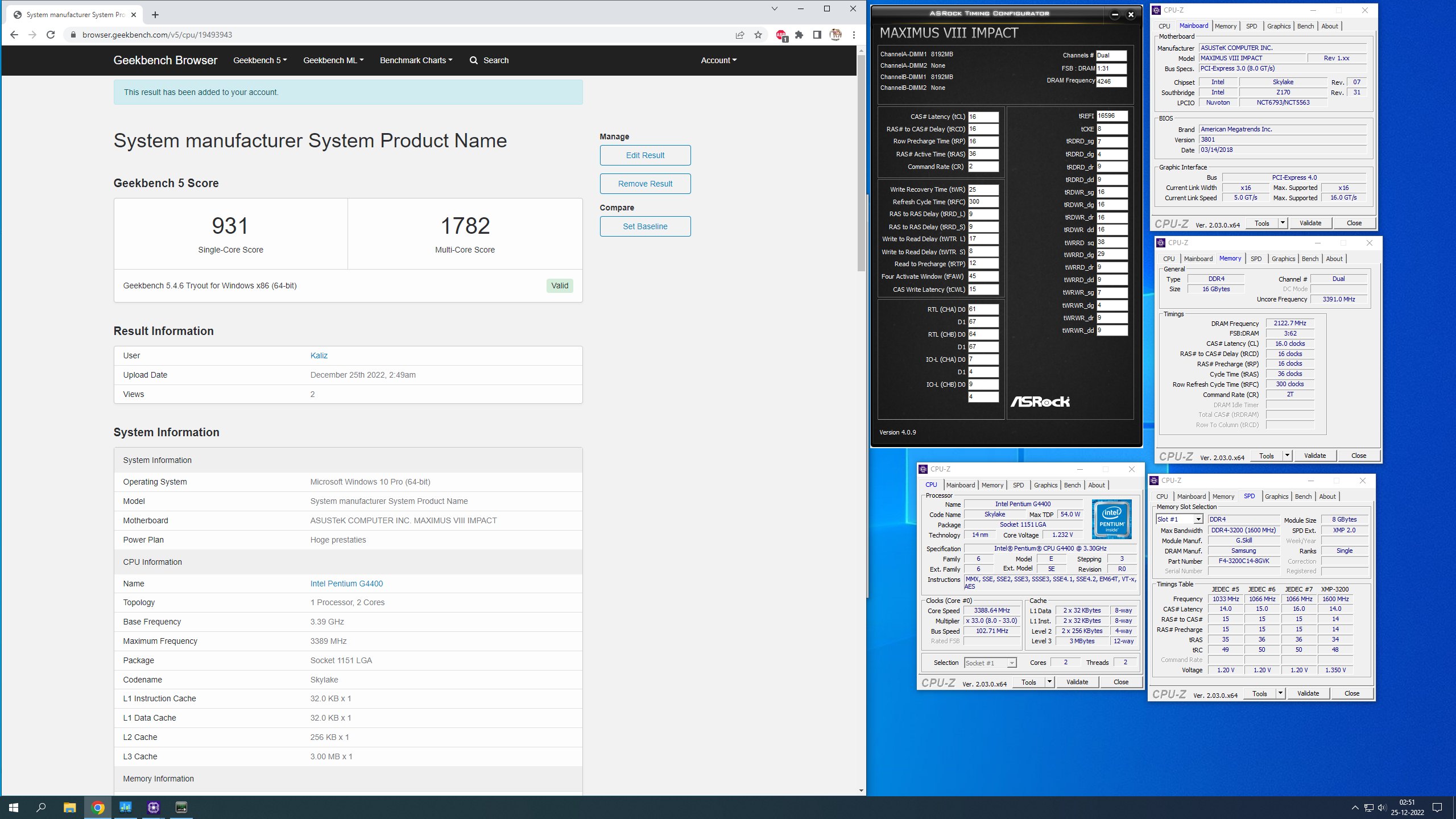This screenshot has width=1456, height=819.
Task: Click Validate in the CPU CPU-Z window
Action: coord(1077,682)
